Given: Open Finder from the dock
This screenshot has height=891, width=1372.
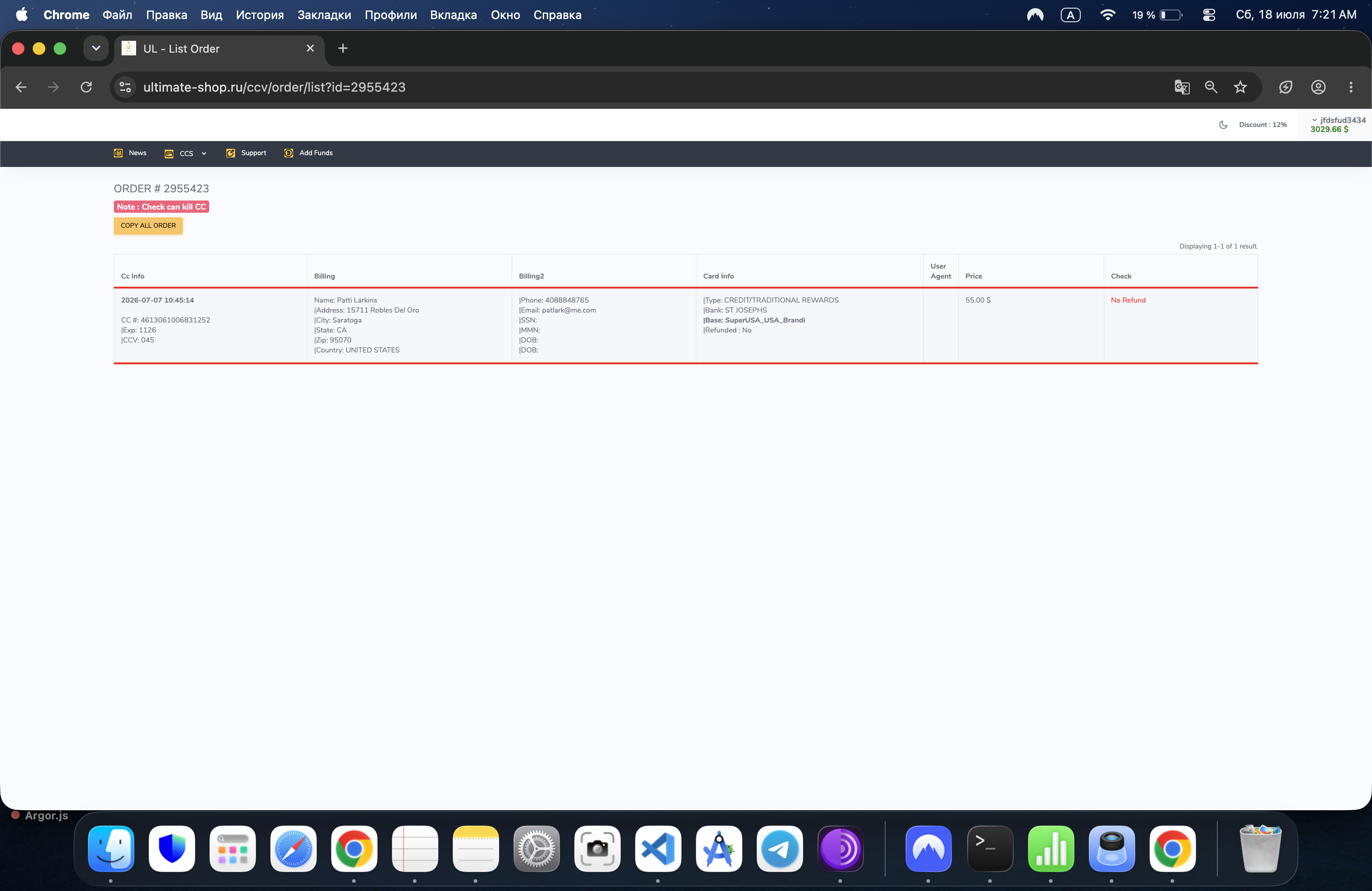Looking at the screenshot, I should coord(111,849).
